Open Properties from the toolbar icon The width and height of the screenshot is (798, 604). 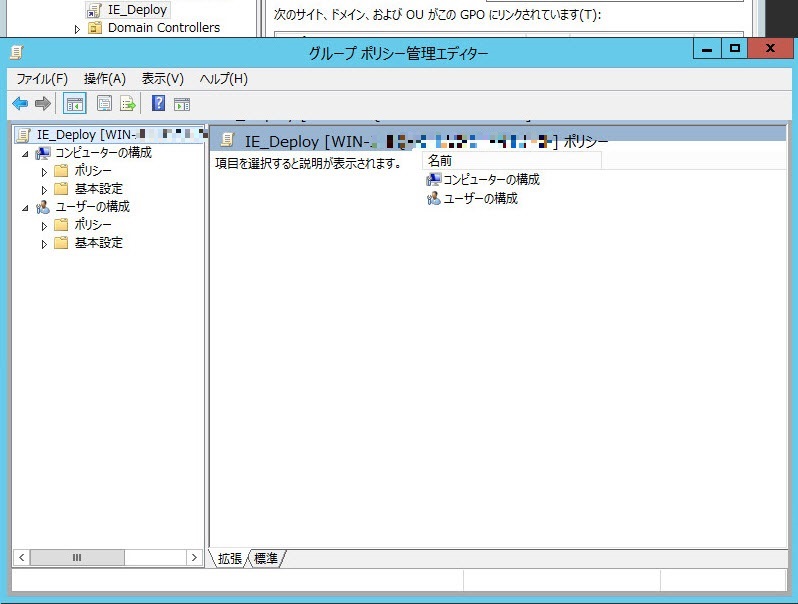point(104,103)
